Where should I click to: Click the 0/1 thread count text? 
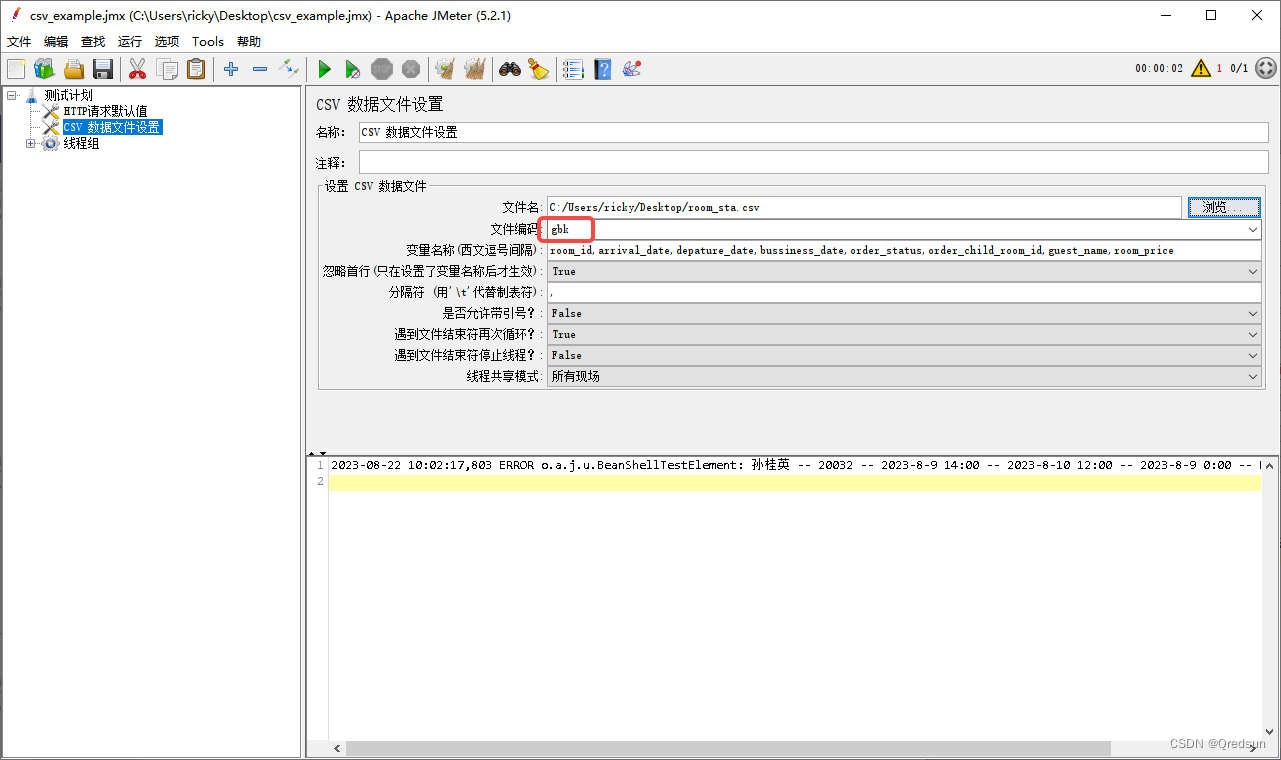pos(1239,69)
